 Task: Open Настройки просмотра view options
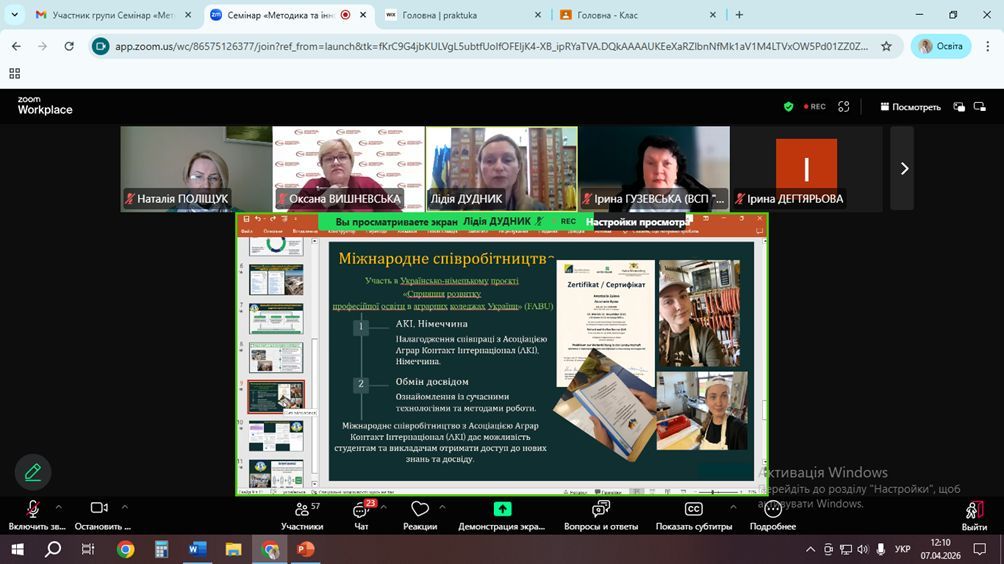pos(637,222)
